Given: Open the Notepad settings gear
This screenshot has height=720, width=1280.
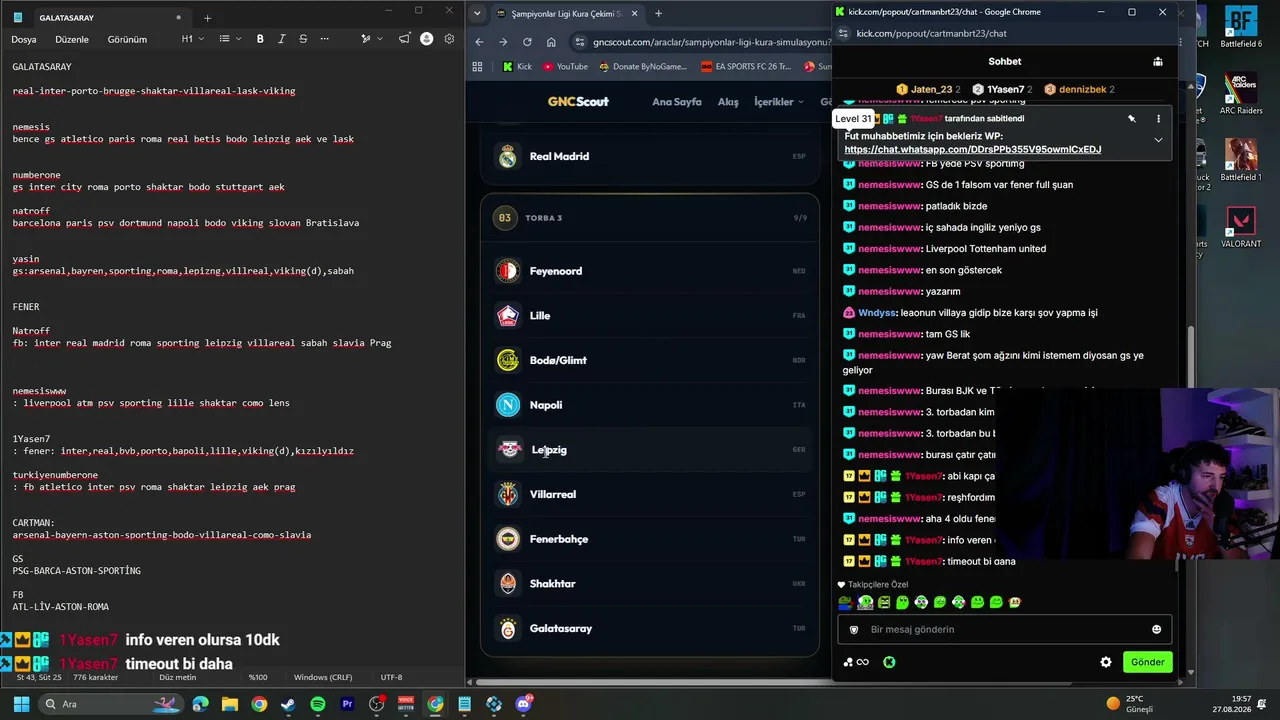Looking at the screenshot, I should point(449,39).
